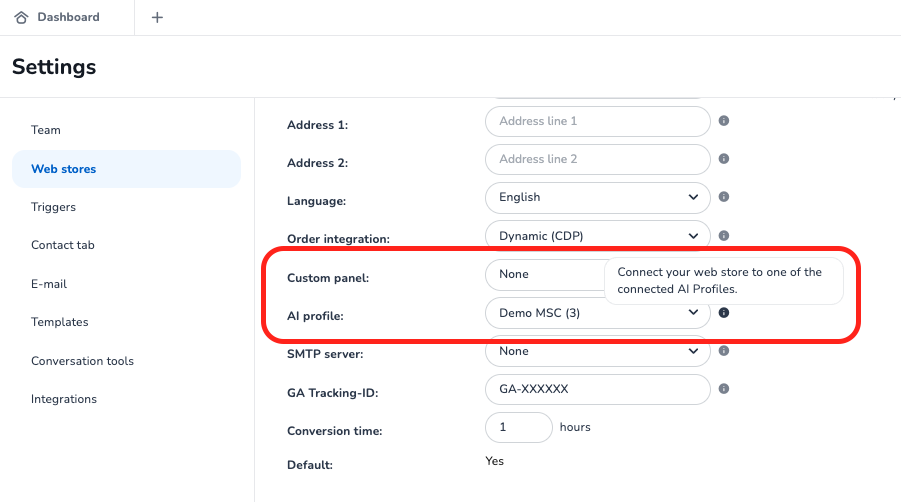Select Triggers in the settings sidebar

53,207
